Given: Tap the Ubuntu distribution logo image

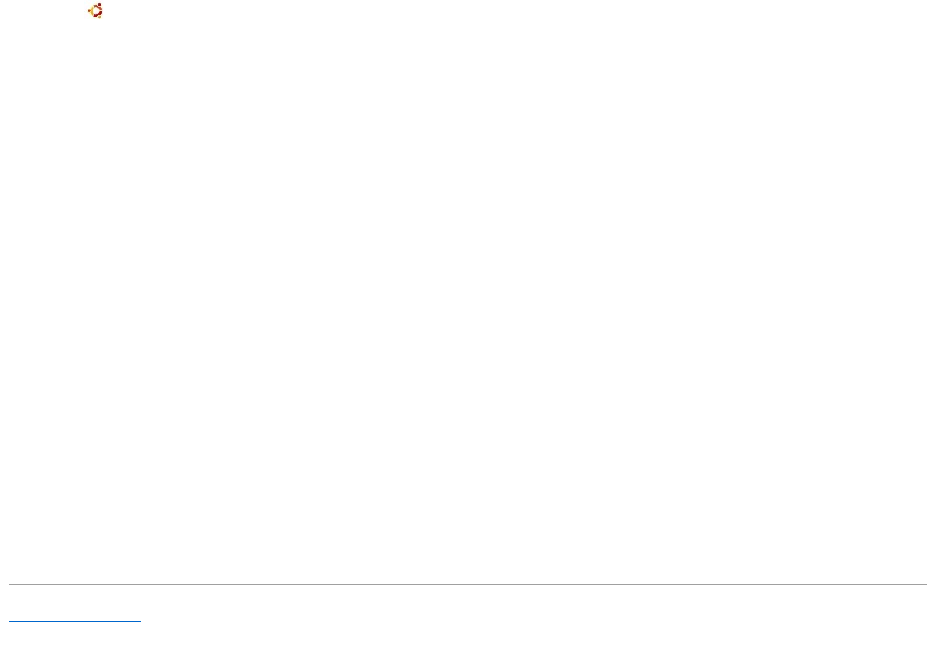Looking at the screenshot, I should 96,11.
